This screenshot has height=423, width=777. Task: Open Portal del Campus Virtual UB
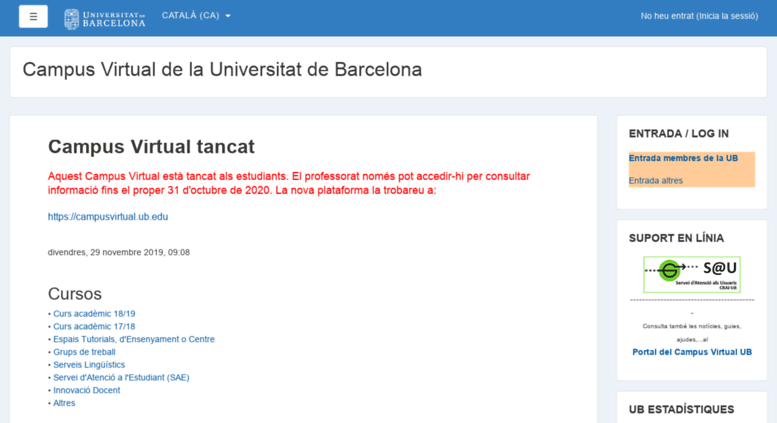692,352
